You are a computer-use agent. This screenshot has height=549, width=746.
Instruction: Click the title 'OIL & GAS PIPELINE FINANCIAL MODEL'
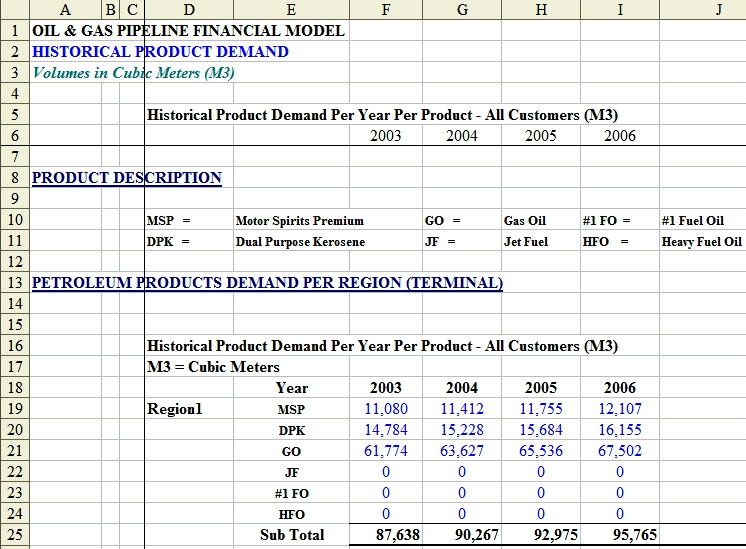pyautogui.click(x=188, y=31)
